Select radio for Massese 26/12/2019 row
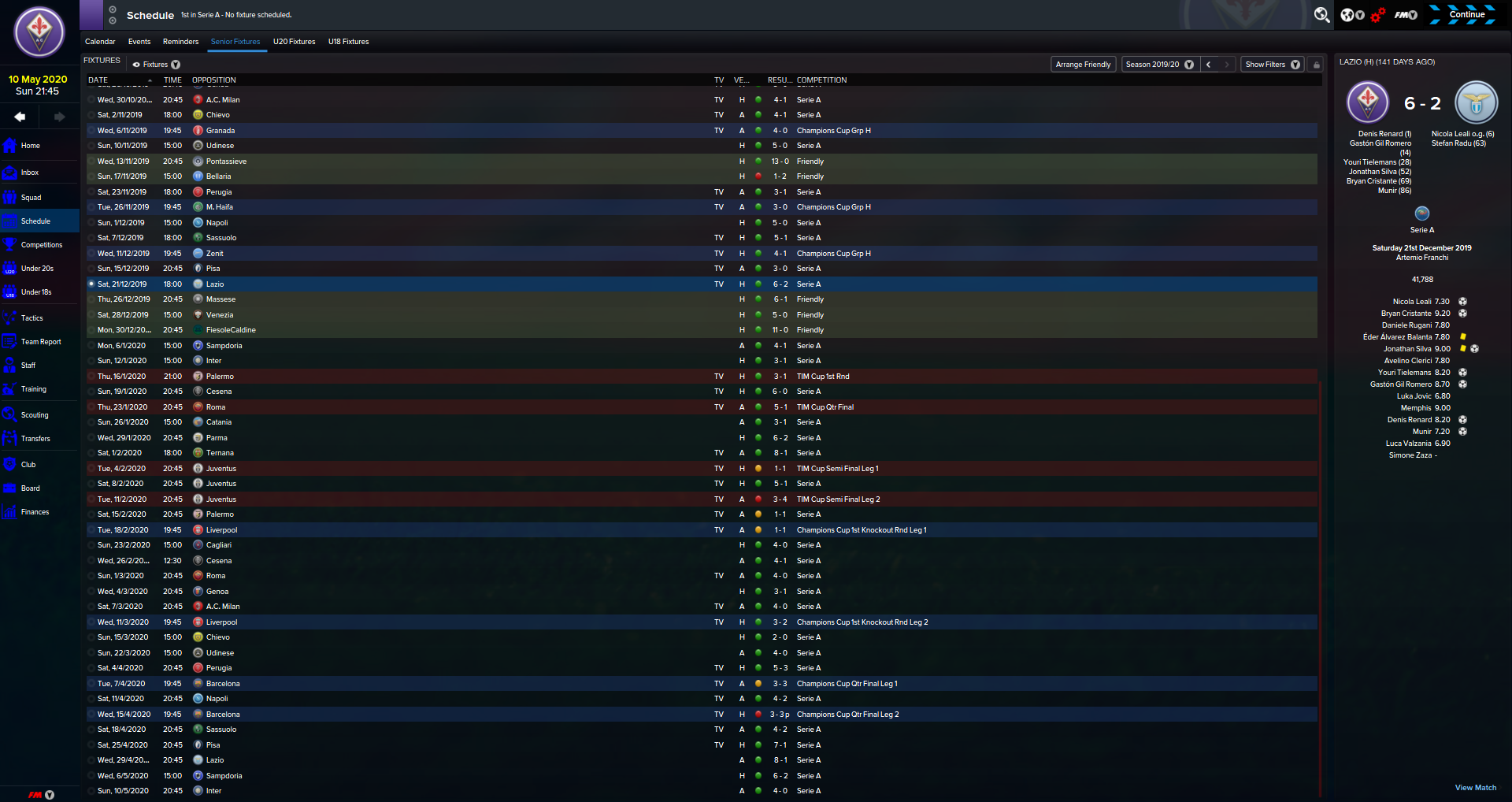The image size is (1512, 802). (x=91, y=299)
